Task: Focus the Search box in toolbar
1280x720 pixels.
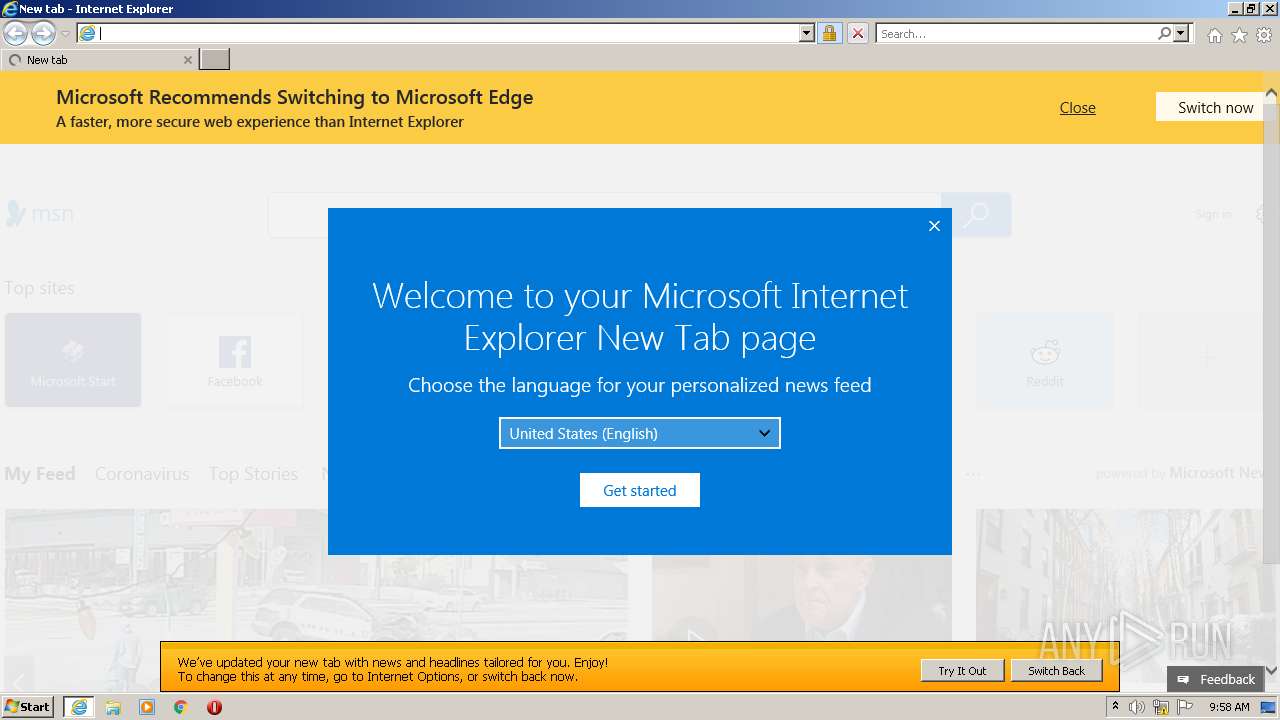Action: point(1016,33)
